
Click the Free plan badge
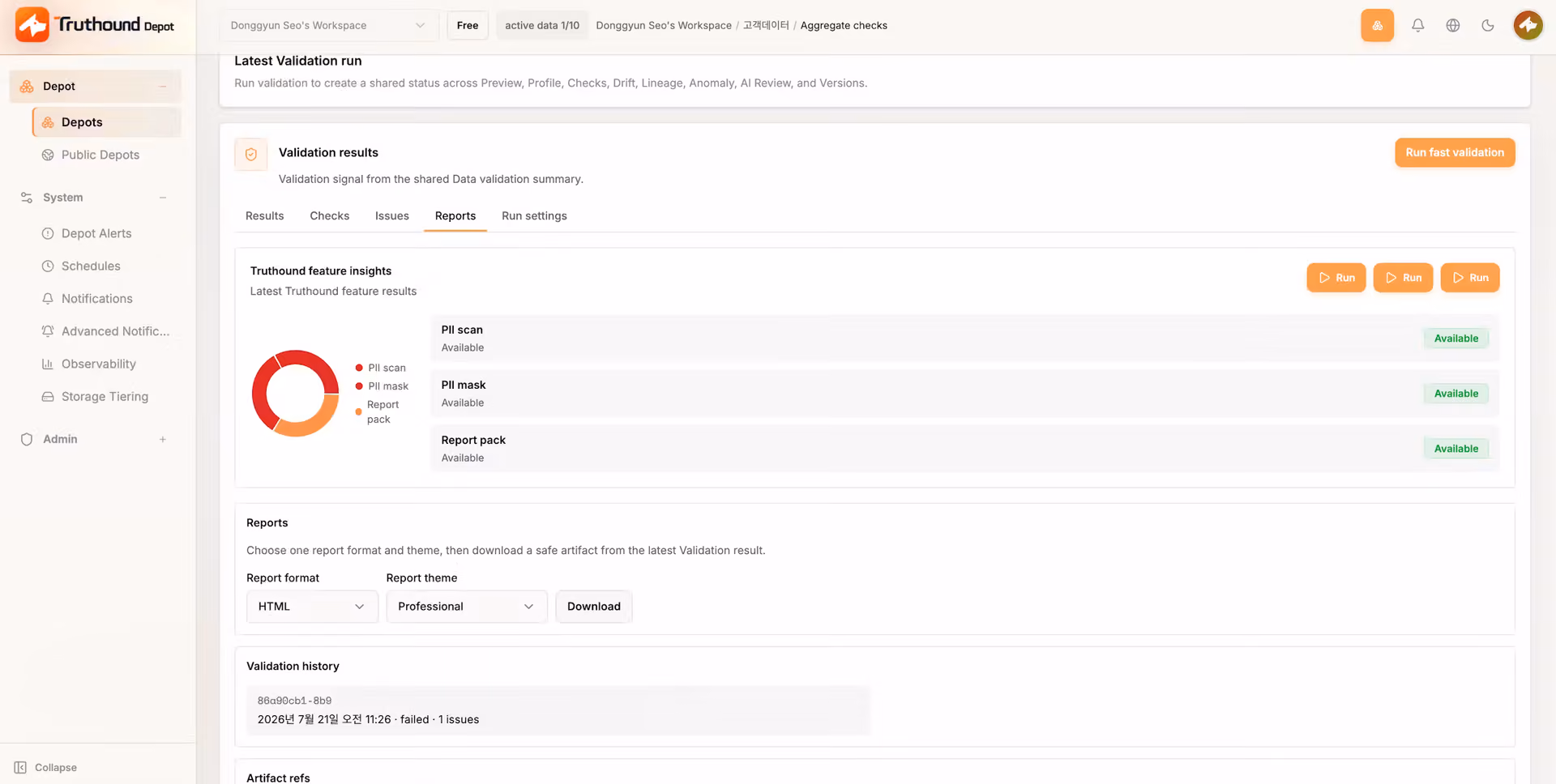click(468, 25)
